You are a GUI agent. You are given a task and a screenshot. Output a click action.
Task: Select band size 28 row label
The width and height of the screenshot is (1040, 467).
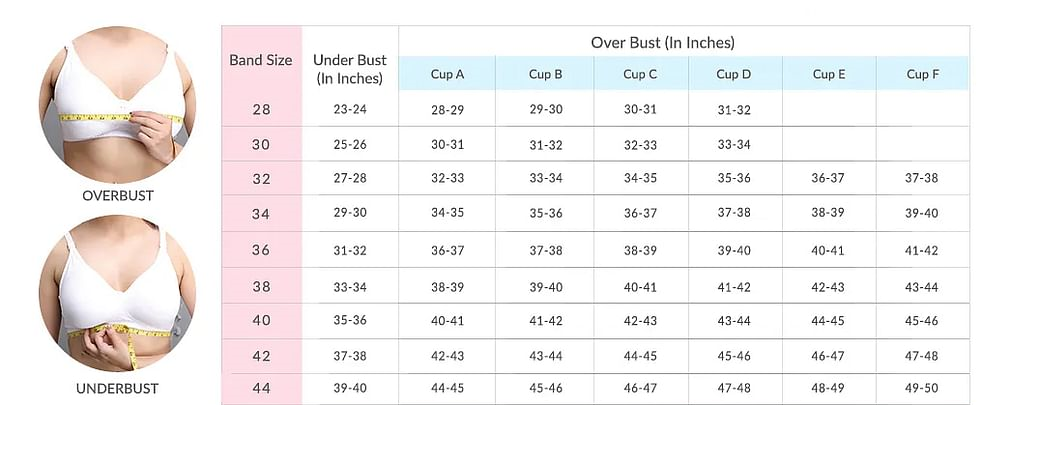tap(261, 109)
